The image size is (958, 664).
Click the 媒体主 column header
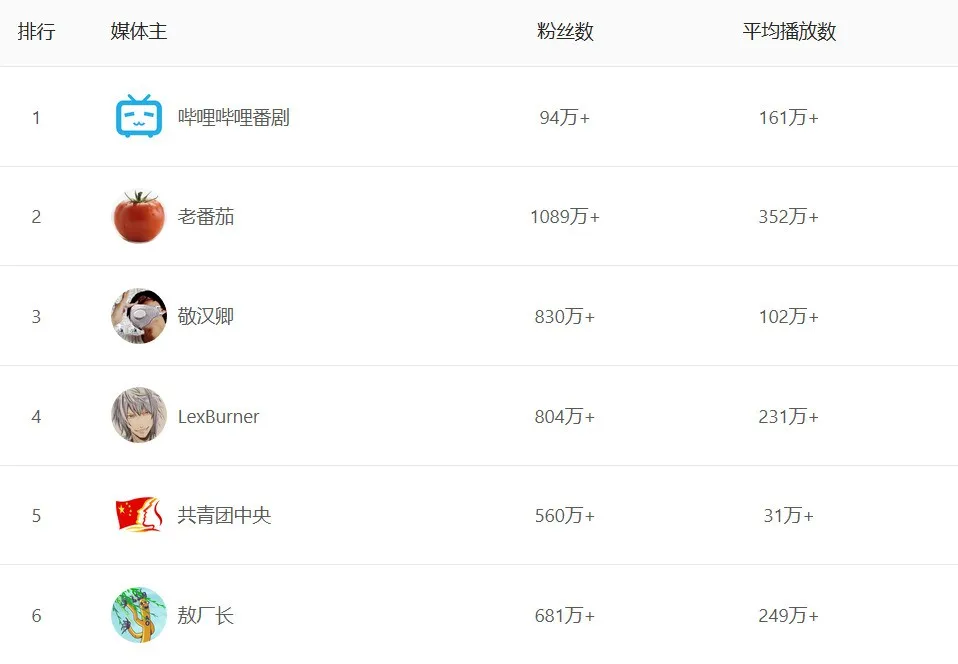coord(139,32)
